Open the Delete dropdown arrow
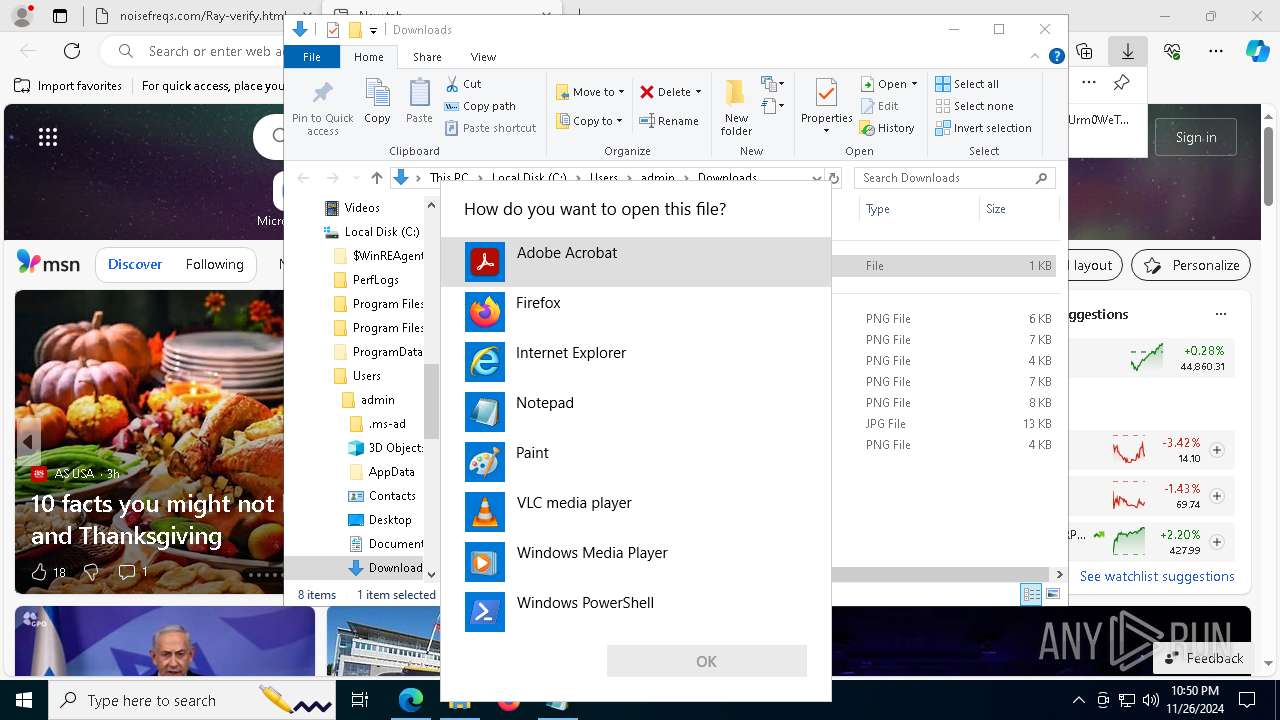The image size is (1280, 720). click(x=698, y=92)
